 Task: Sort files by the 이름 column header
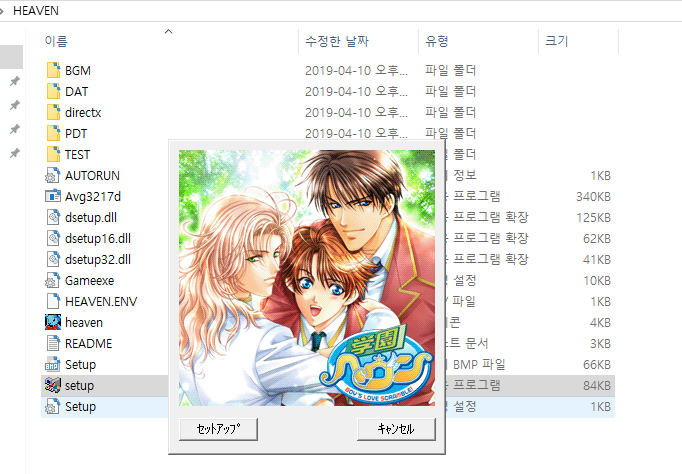tap(56, 41)
